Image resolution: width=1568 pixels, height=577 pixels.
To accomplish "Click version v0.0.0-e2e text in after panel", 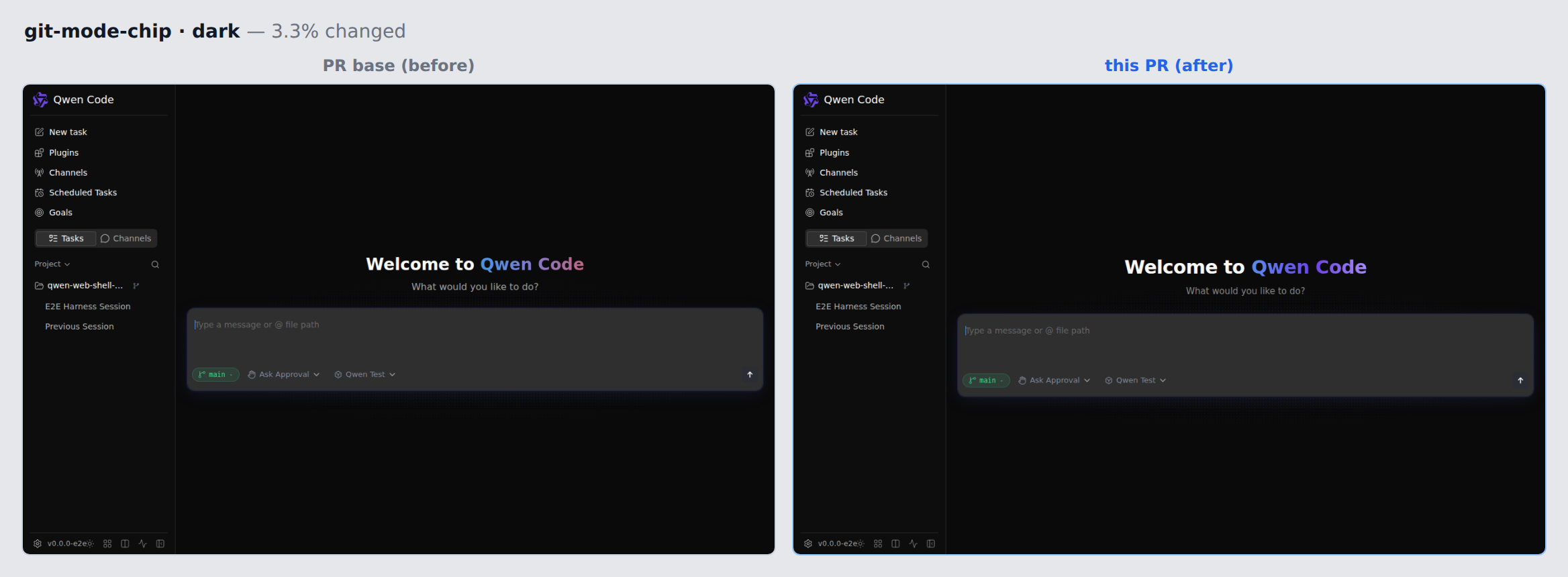I will [837, 543].
